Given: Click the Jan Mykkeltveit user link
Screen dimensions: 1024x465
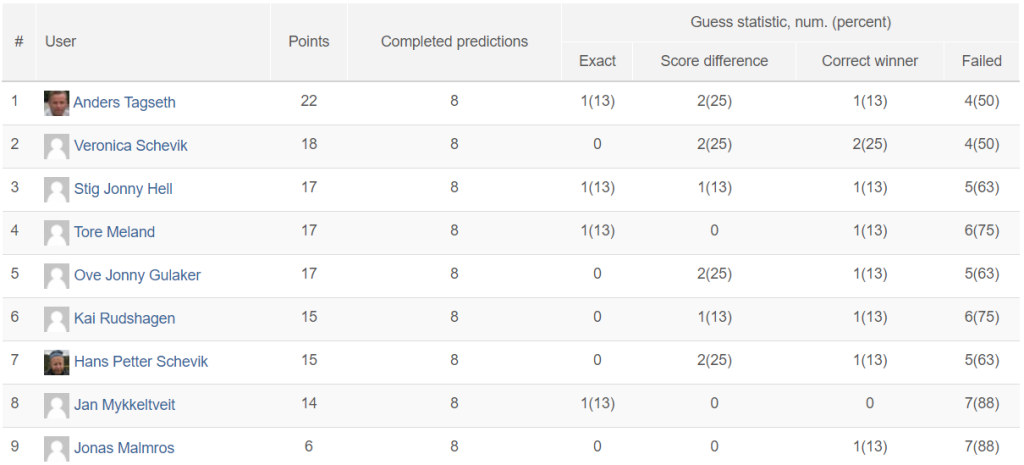Looking at the screenshot, I should click(x=125, y=404).
